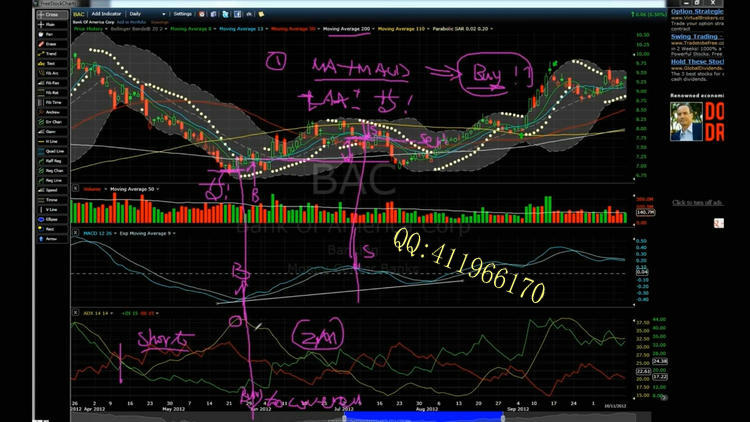Click the blue date range scrollbar
750x422 pixels.
[x=423, y=418]
